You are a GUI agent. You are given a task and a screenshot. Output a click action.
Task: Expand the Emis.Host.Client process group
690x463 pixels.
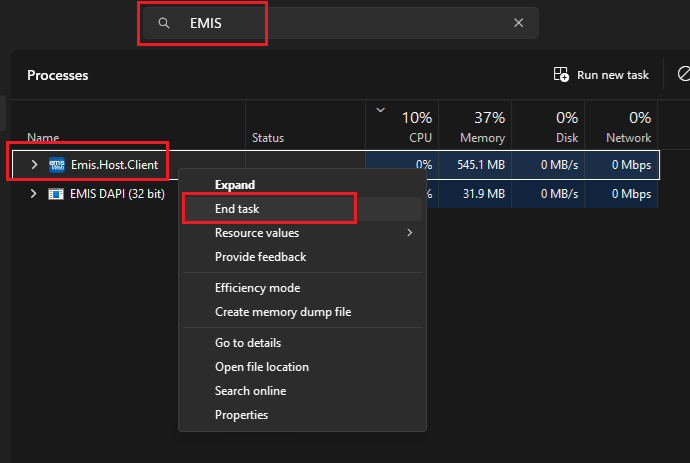click(x=34, y=164)
